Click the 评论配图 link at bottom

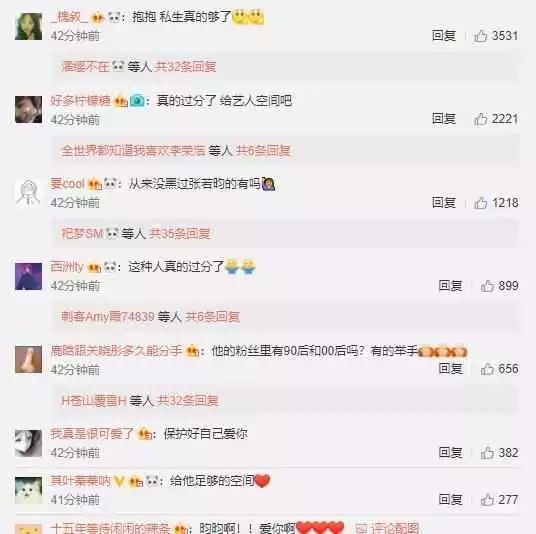click(x=387, y=528)
